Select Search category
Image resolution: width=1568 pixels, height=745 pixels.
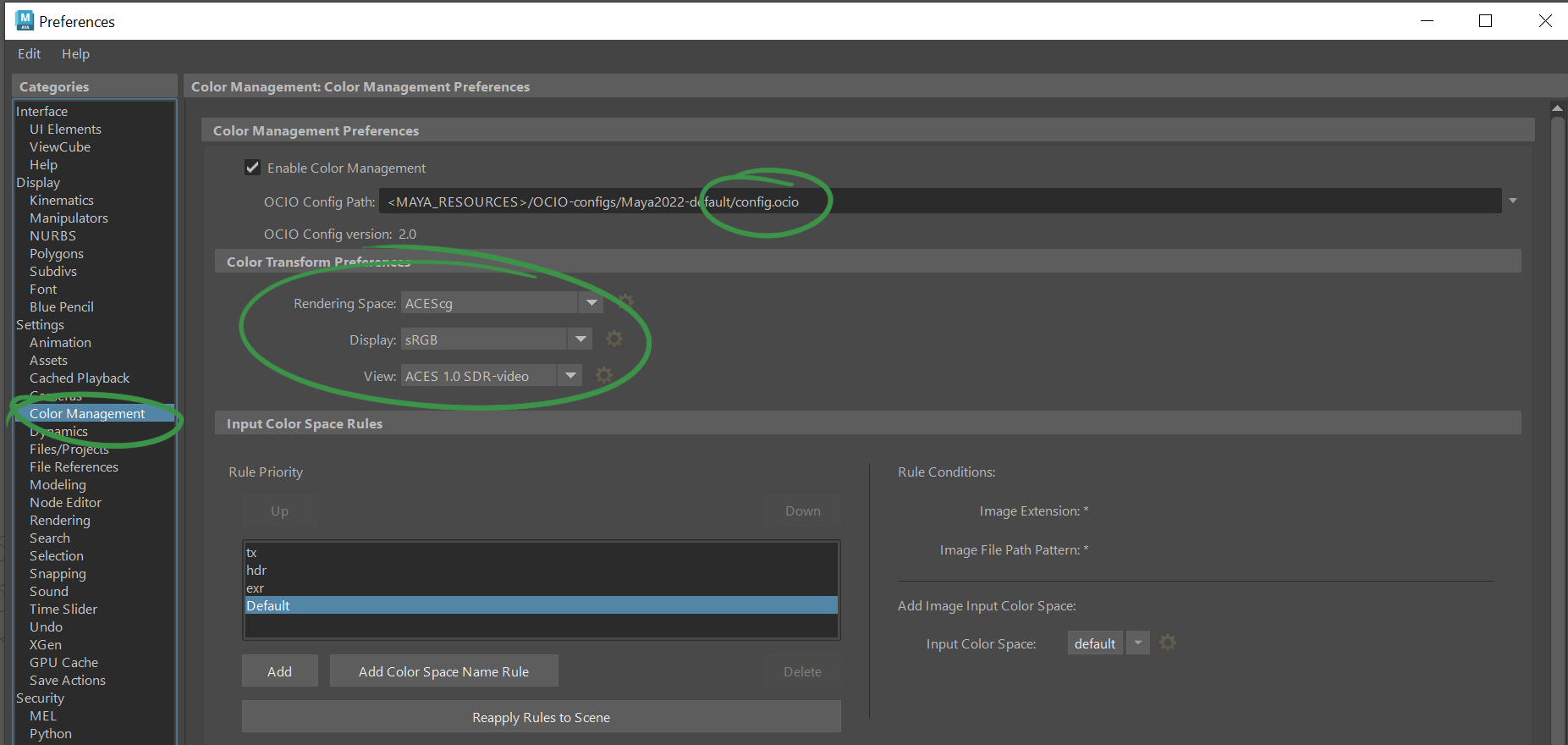(50, 538)
